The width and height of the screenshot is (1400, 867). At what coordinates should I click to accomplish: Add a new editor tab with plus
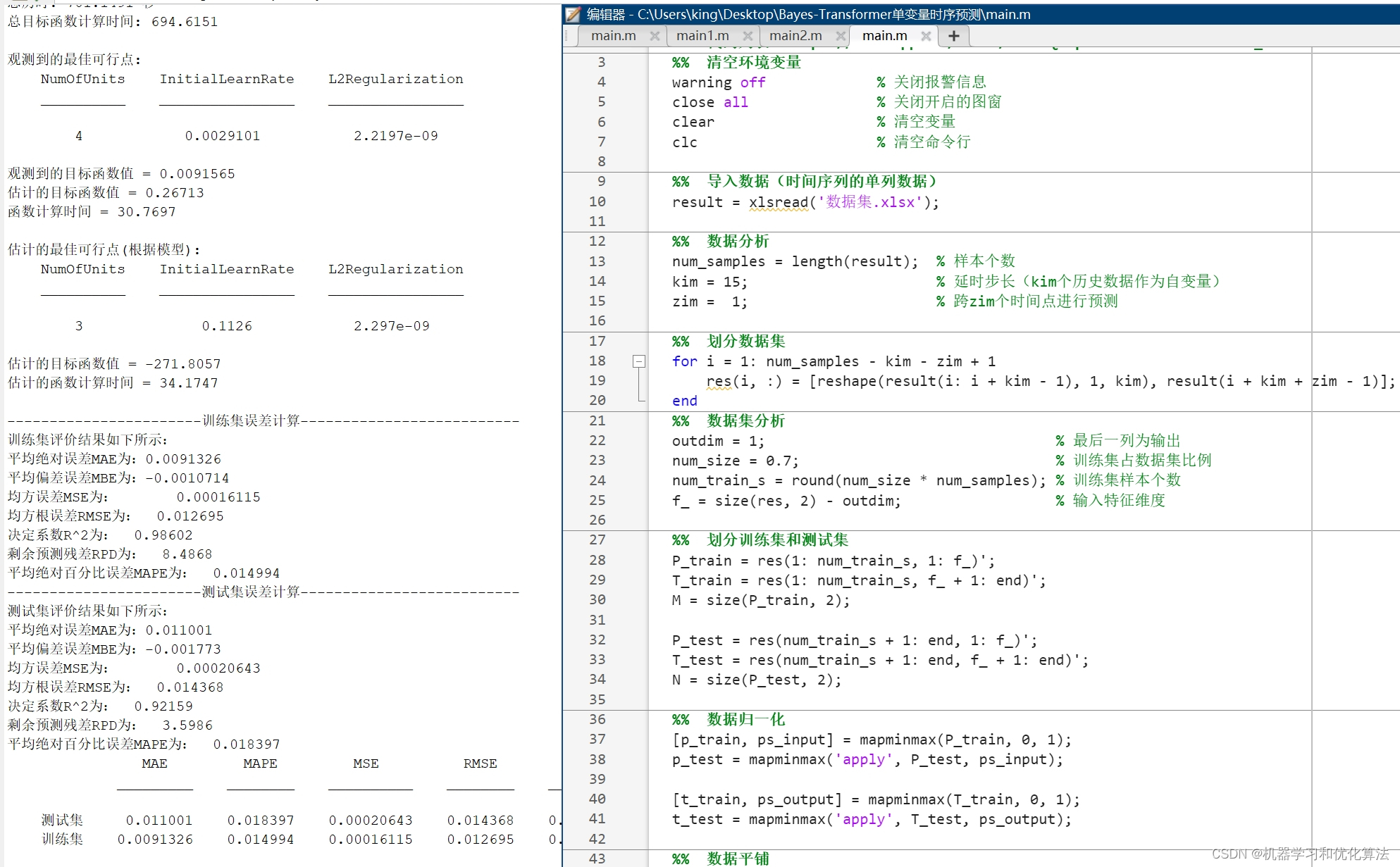[954, 36]
